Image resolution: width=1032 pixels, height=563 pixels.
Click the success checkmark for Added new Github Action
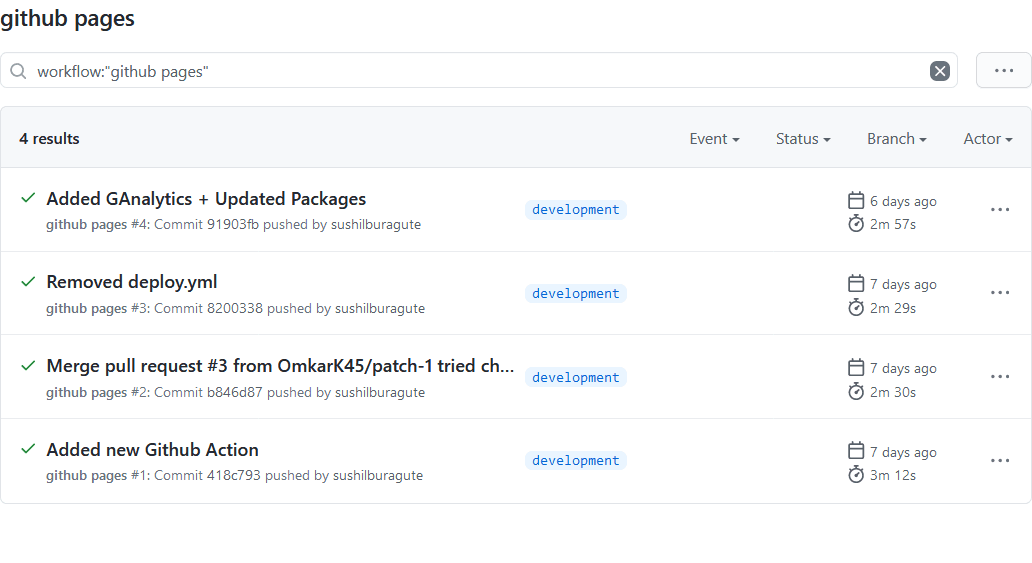[x=28, y=449]
